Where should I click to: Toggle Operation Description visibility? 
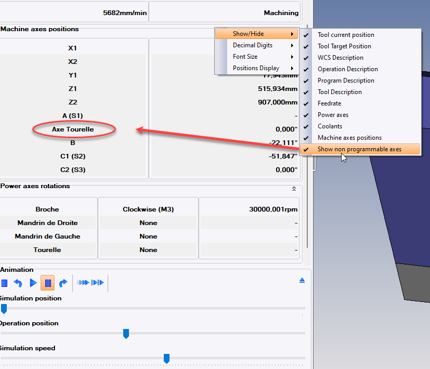click(x=361, y=69)
